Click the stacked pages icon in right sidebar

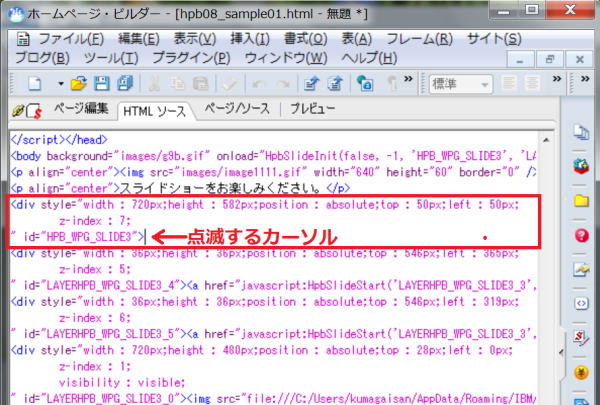click(581, 132)
